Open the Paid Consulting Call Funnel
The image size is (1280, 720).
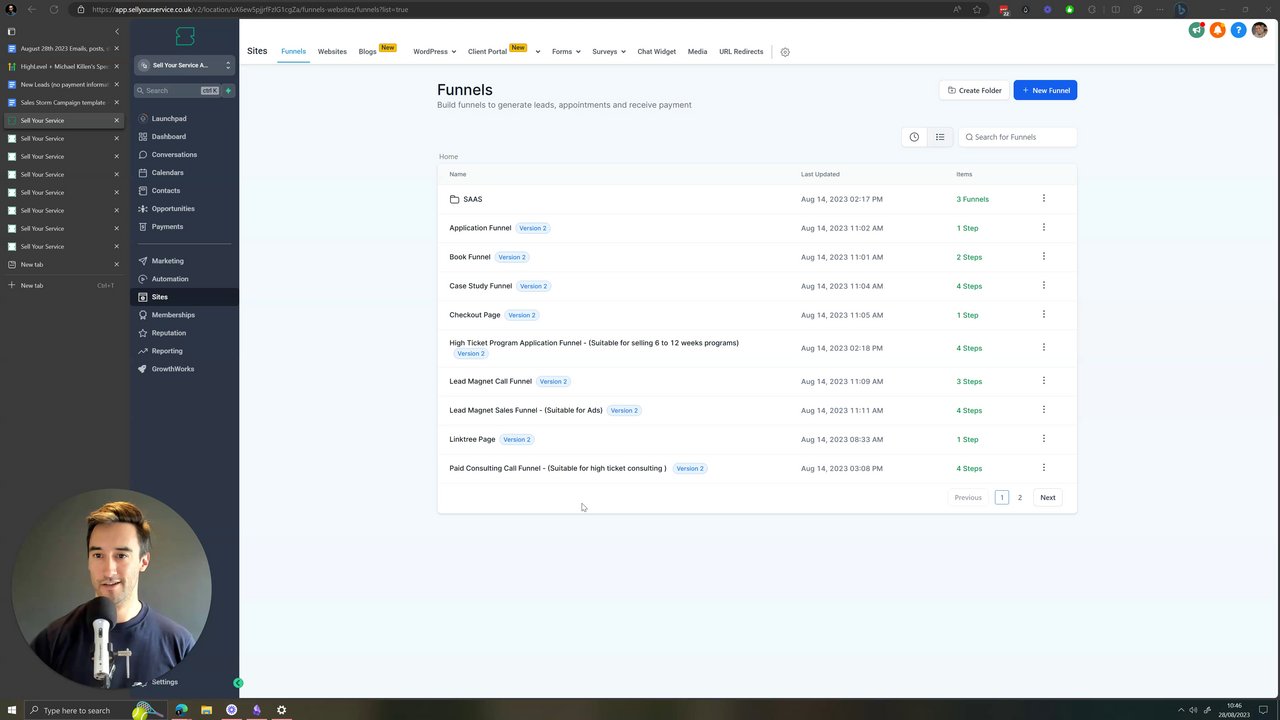pos(558,468)
